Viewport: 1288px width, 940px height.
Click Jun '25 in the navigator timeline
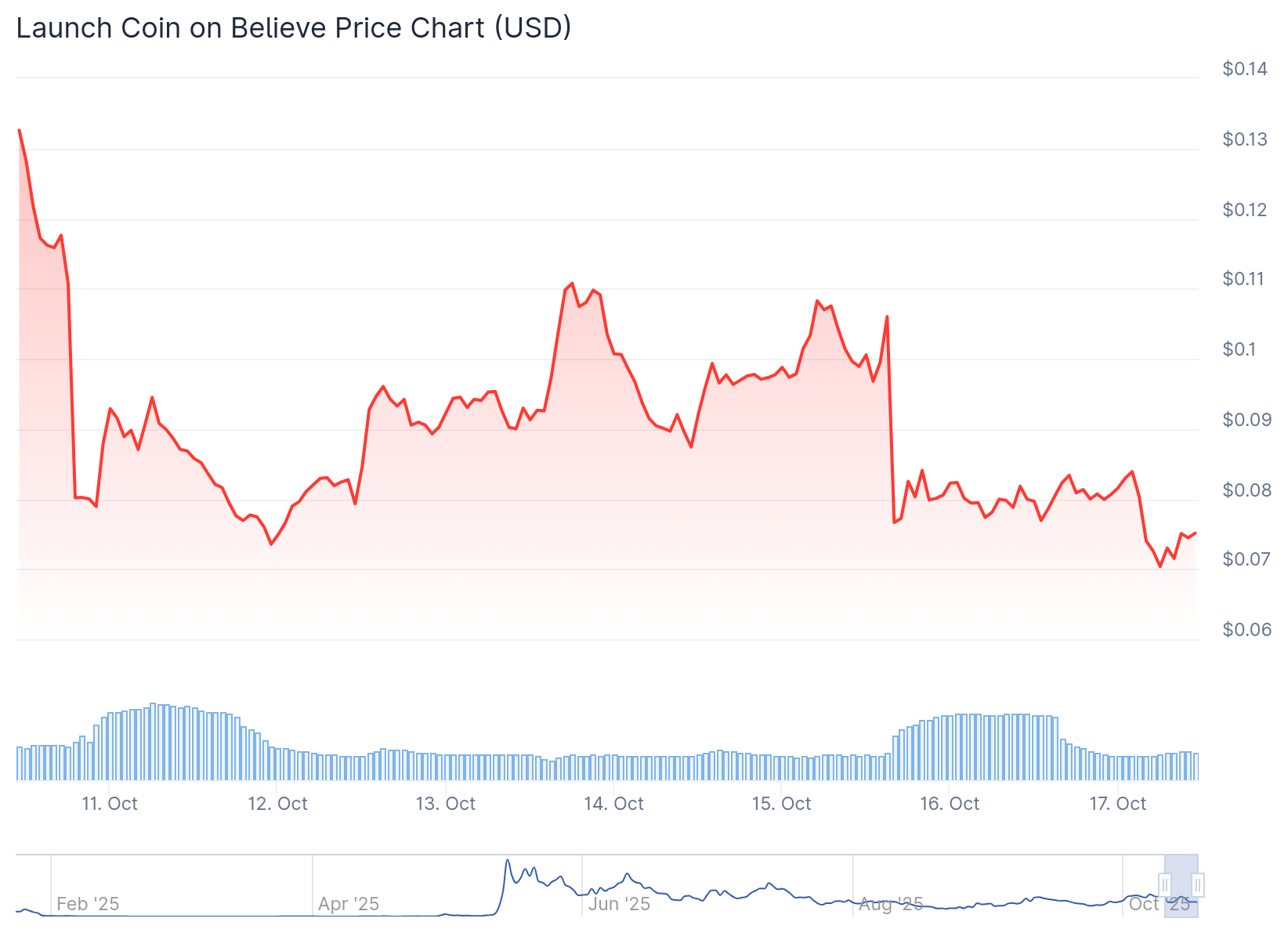(x=619, y=904)
